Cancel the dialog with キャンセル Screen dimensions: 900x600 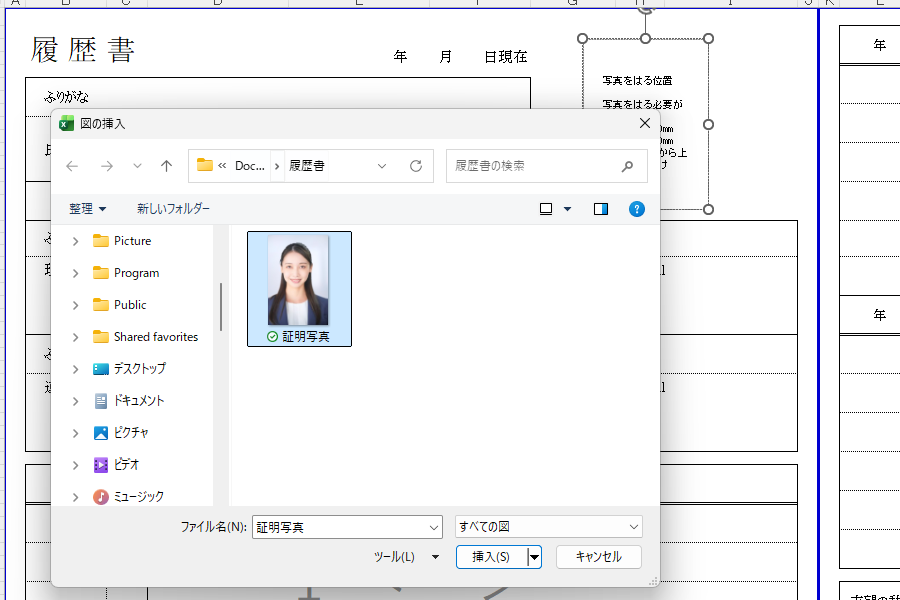pos(598,557)
